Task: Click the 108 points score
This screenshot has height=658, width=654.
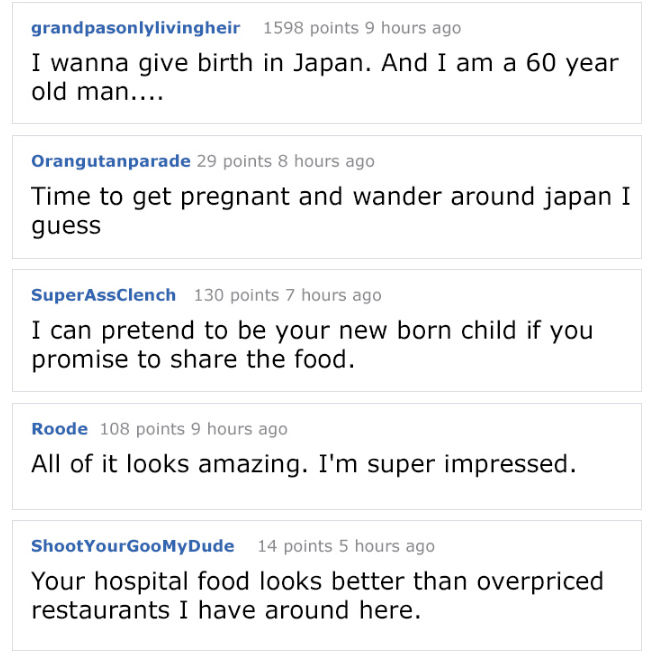Action: pos(142,429)
